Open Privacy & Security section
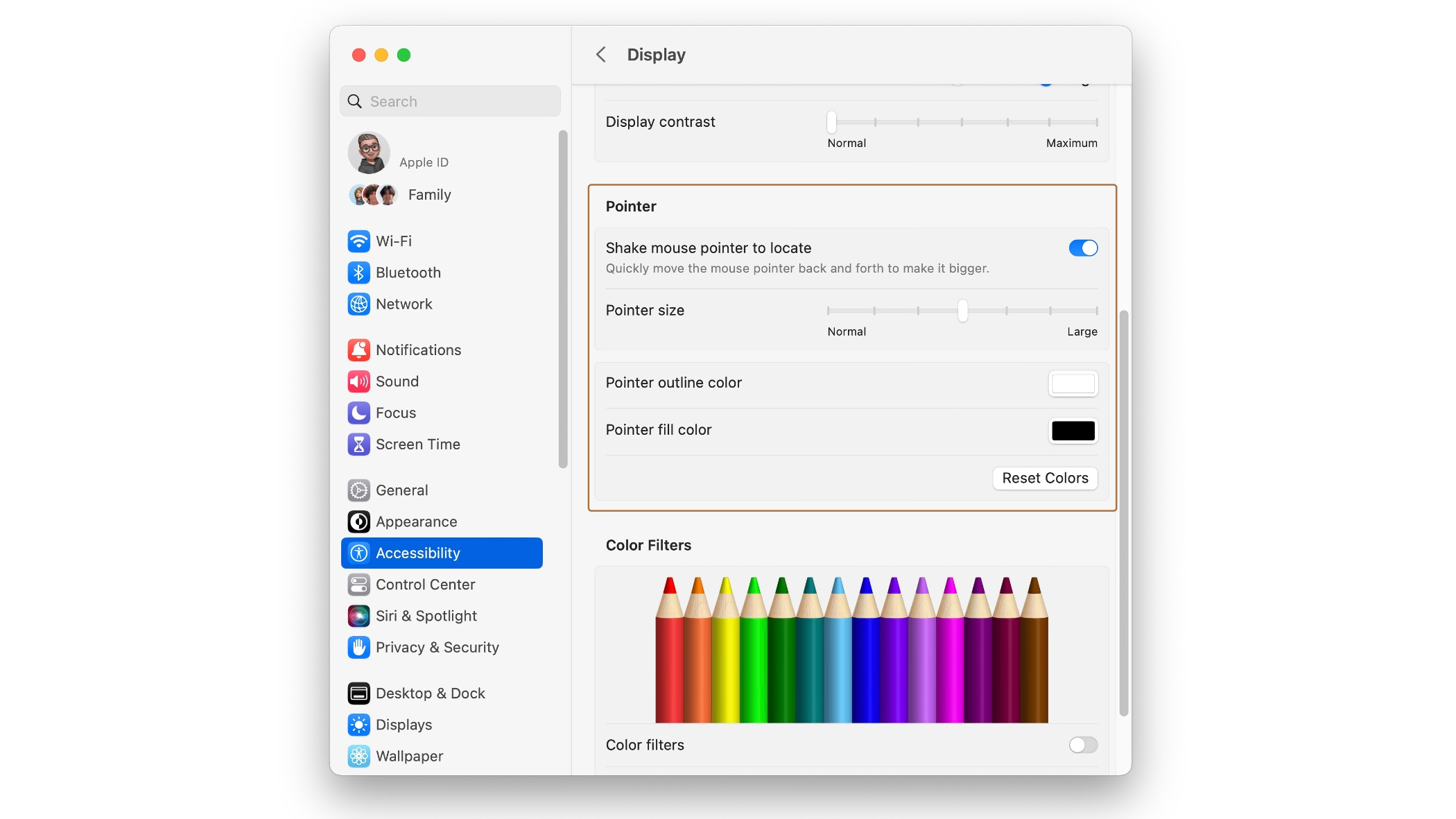This screenshot has width=1456, height=819. [437, 648]
